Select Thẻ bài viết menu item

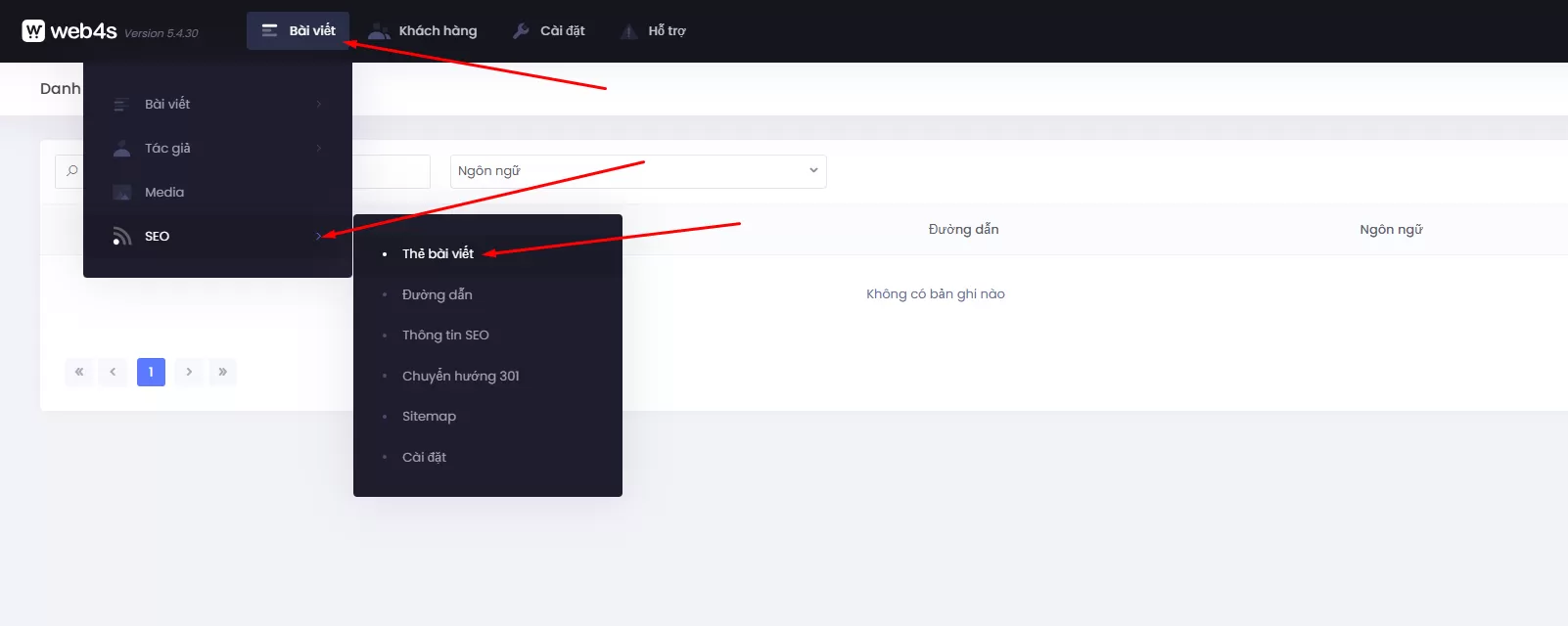(x=438, y=253)
